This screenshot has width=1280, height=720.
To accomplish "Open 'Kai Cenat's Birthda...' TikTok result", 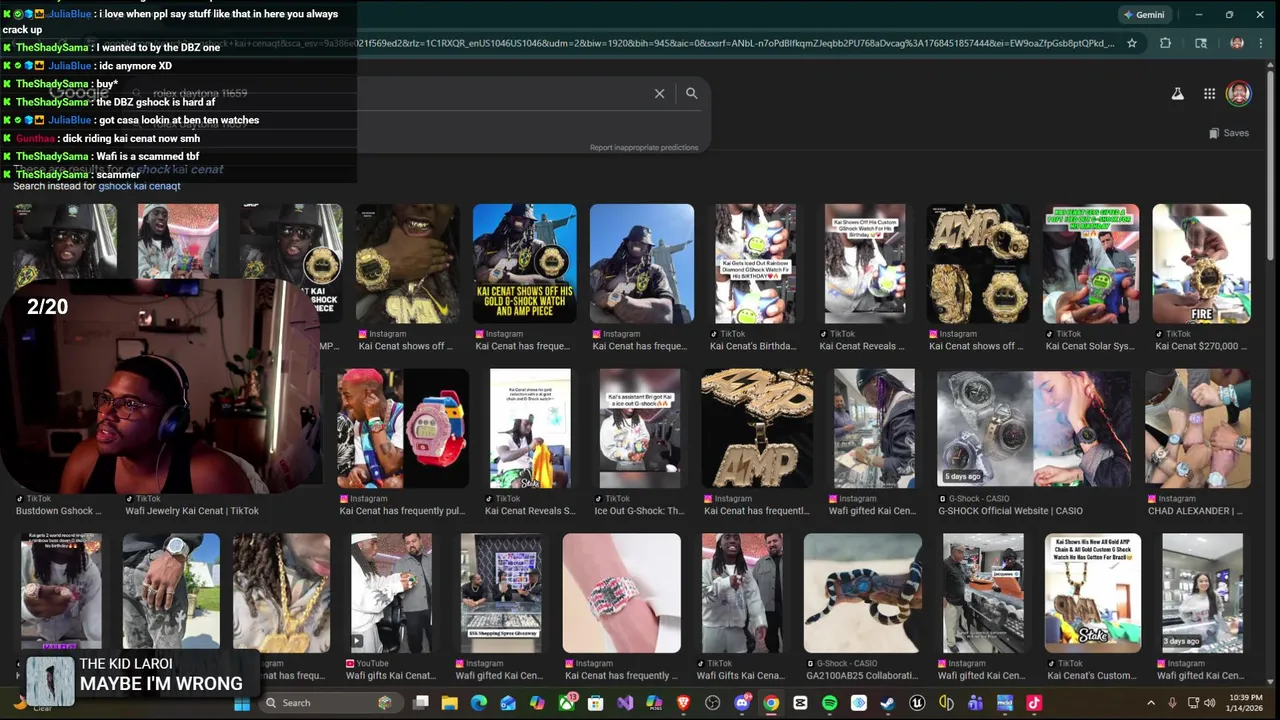I will coord(755,346).
